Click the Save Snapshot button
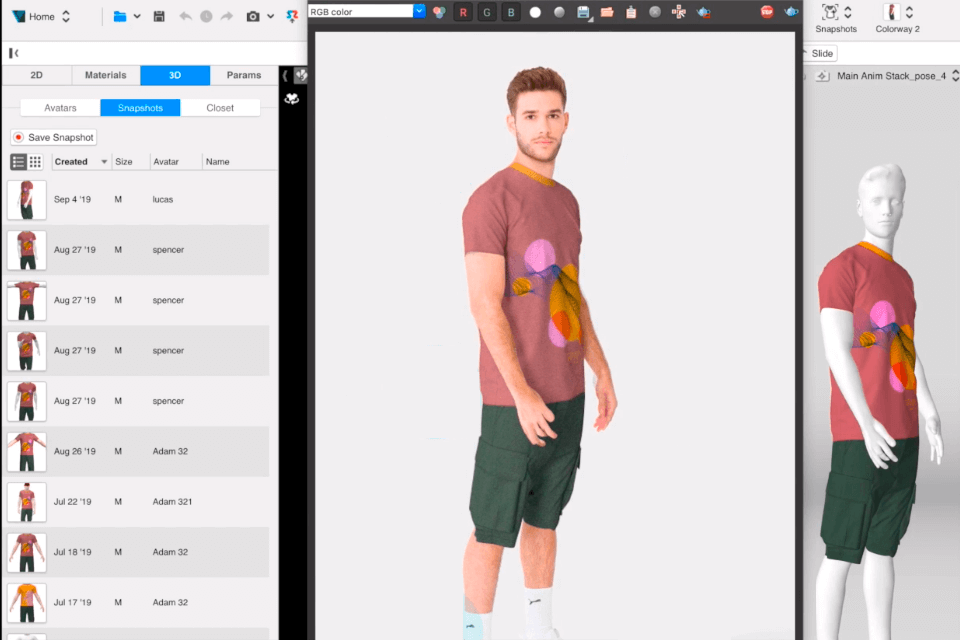The height and width of the screenshot is (640, 960). pyautogui.click(x=54, y=137)
